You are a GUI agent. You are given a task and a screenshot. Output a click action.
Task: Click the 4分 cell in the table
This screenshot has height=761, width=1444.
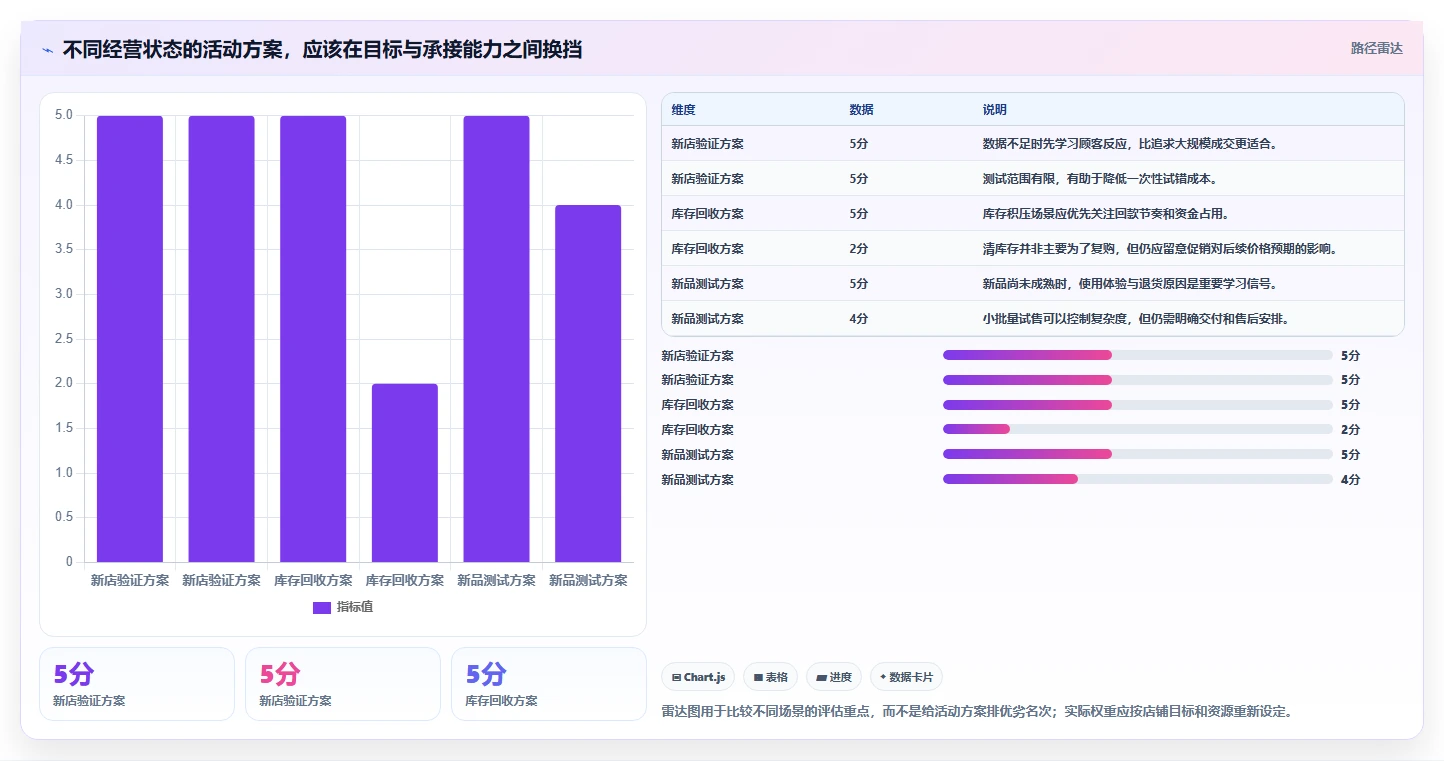[x=858, y=319]
